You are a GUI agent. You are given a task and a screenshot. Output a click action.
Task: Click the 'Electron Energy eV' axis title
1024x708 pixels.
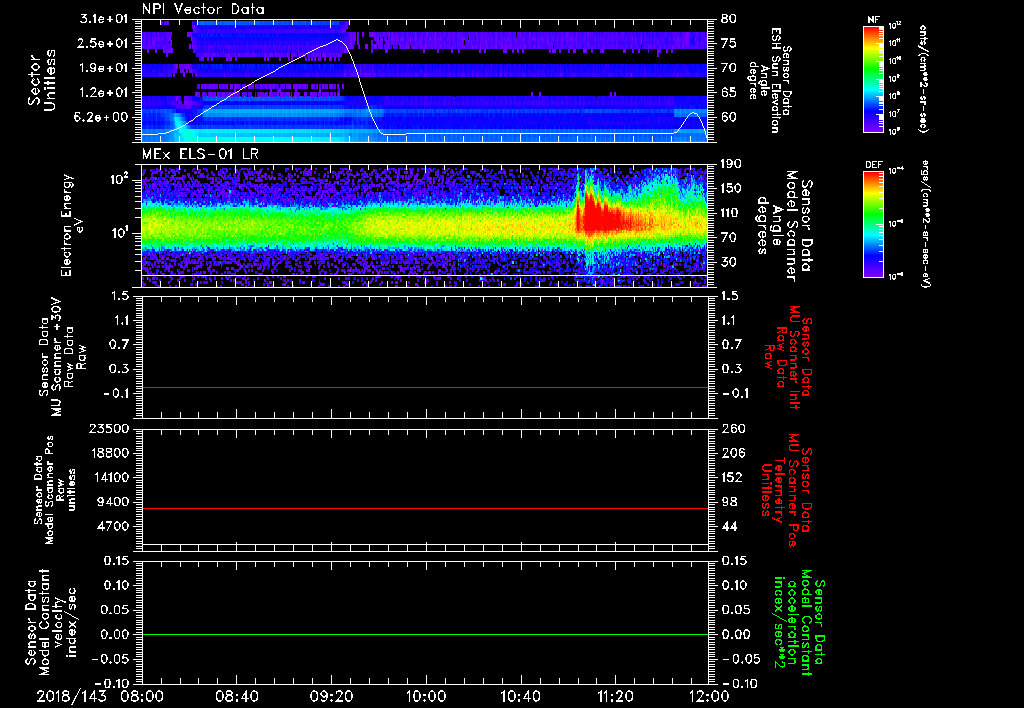tap(73, 226)
